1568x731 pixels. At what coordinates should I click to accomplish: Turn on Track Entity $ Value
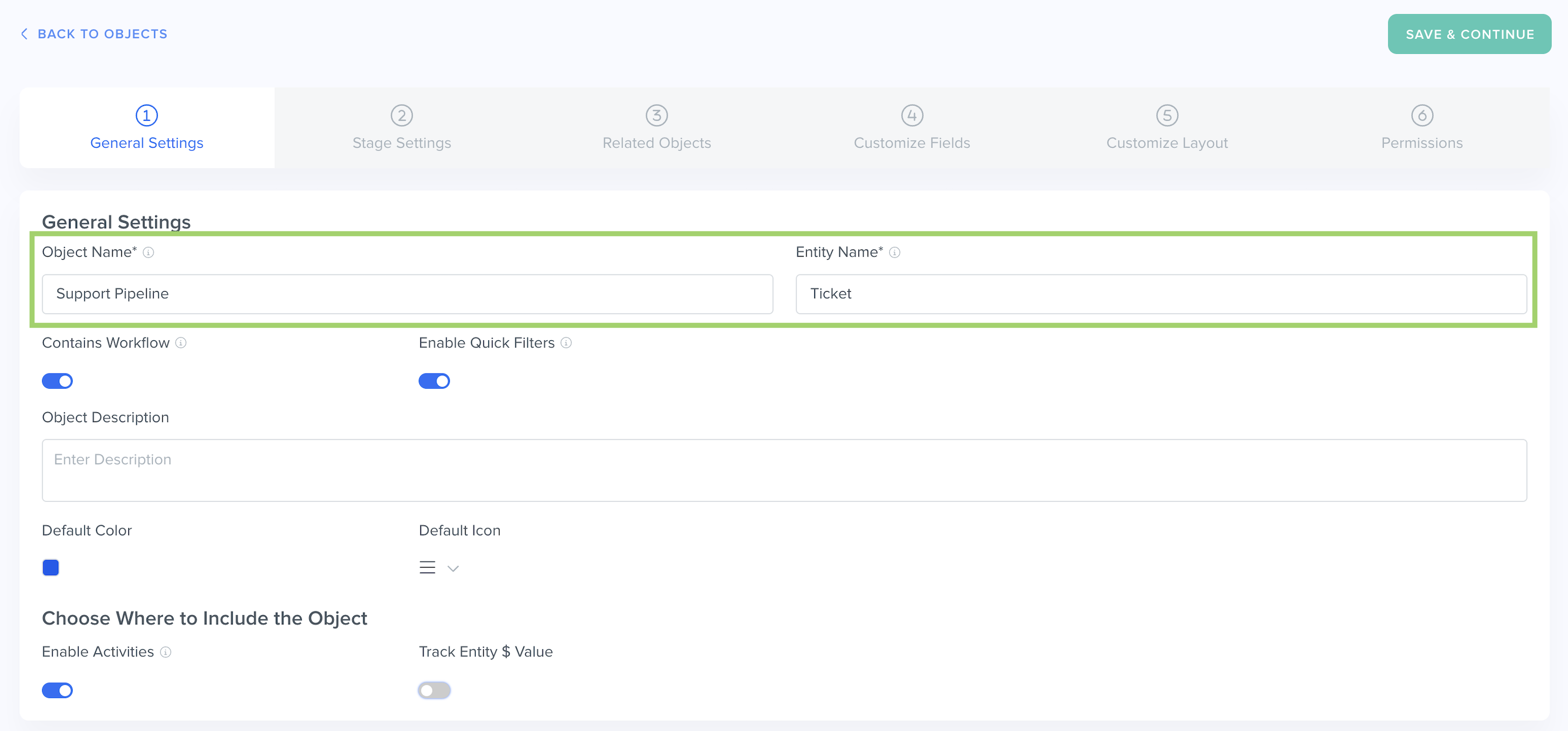tap(434, 690)
